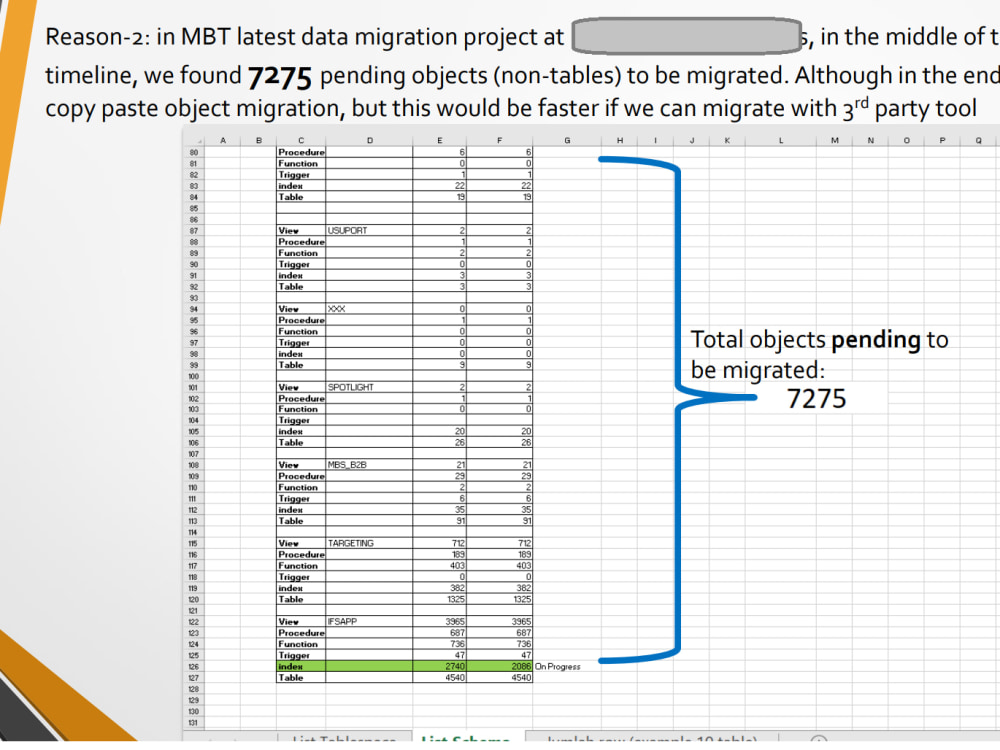Select column L header
This screenshot has height=750, width=1000.
tap(781, 140)
